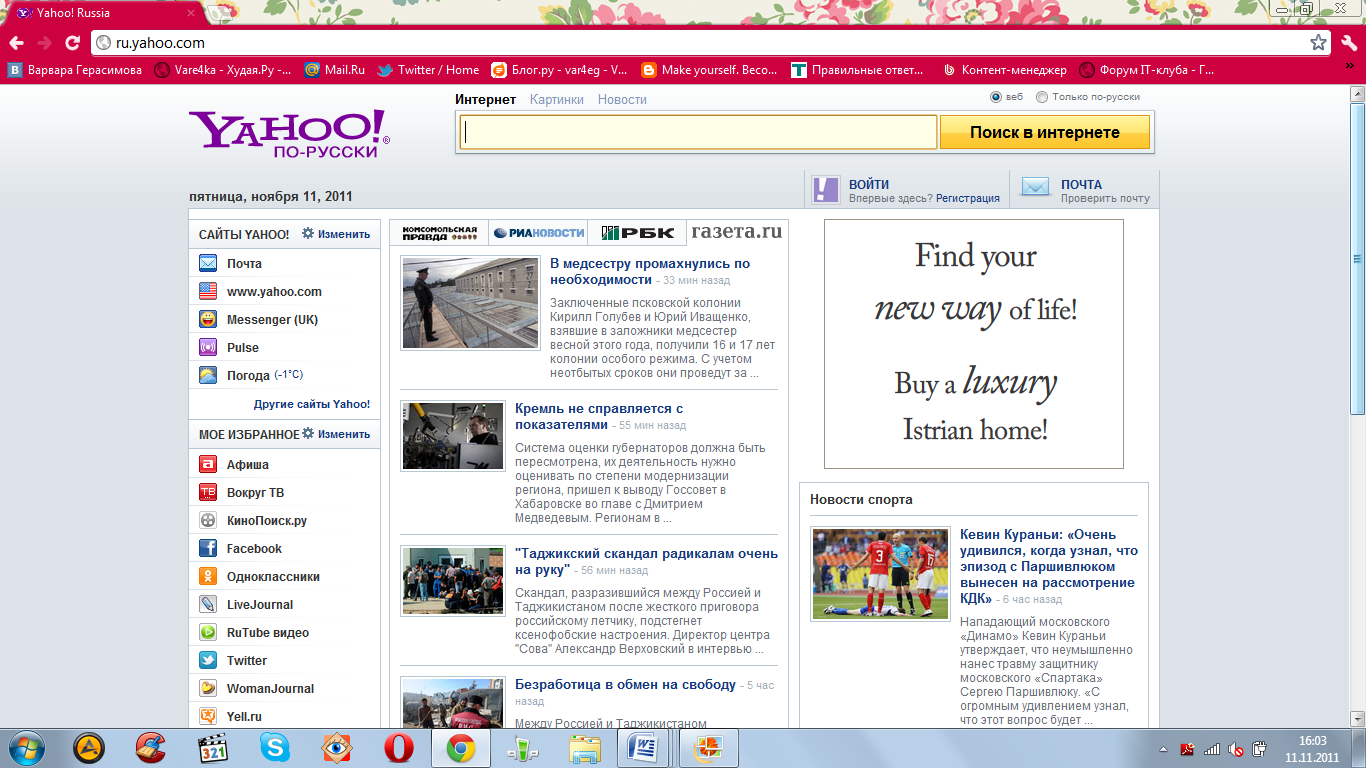
Task: Click Изменить next to Мое избранное
Action: 336,434
